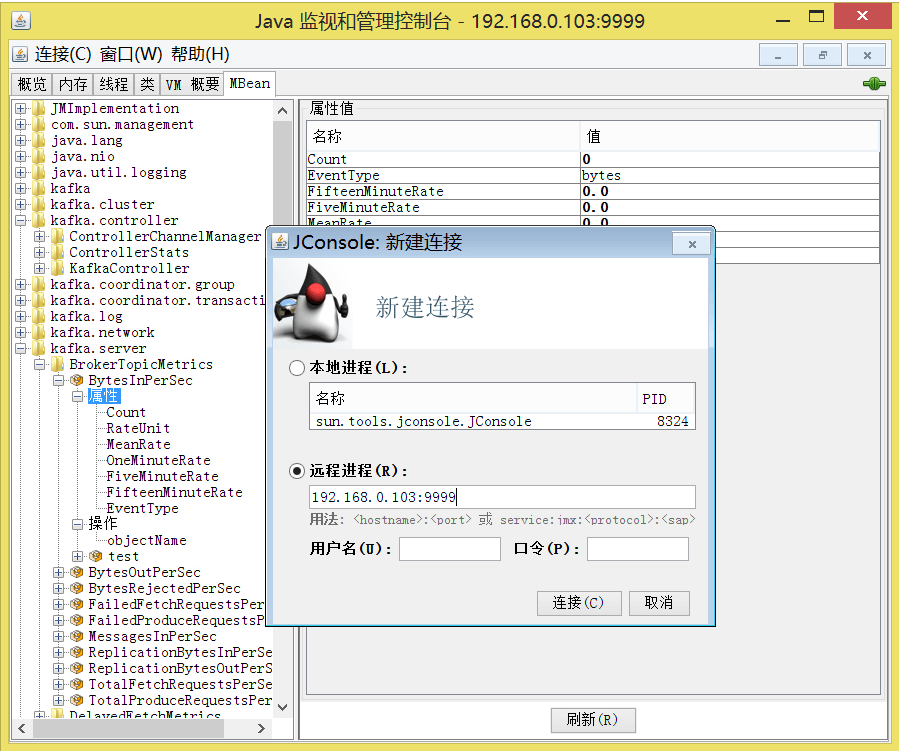The image size is (899, 751).
Task: Click the BytesRejectedPerSec MBean icon
Action: coord(76,588)
